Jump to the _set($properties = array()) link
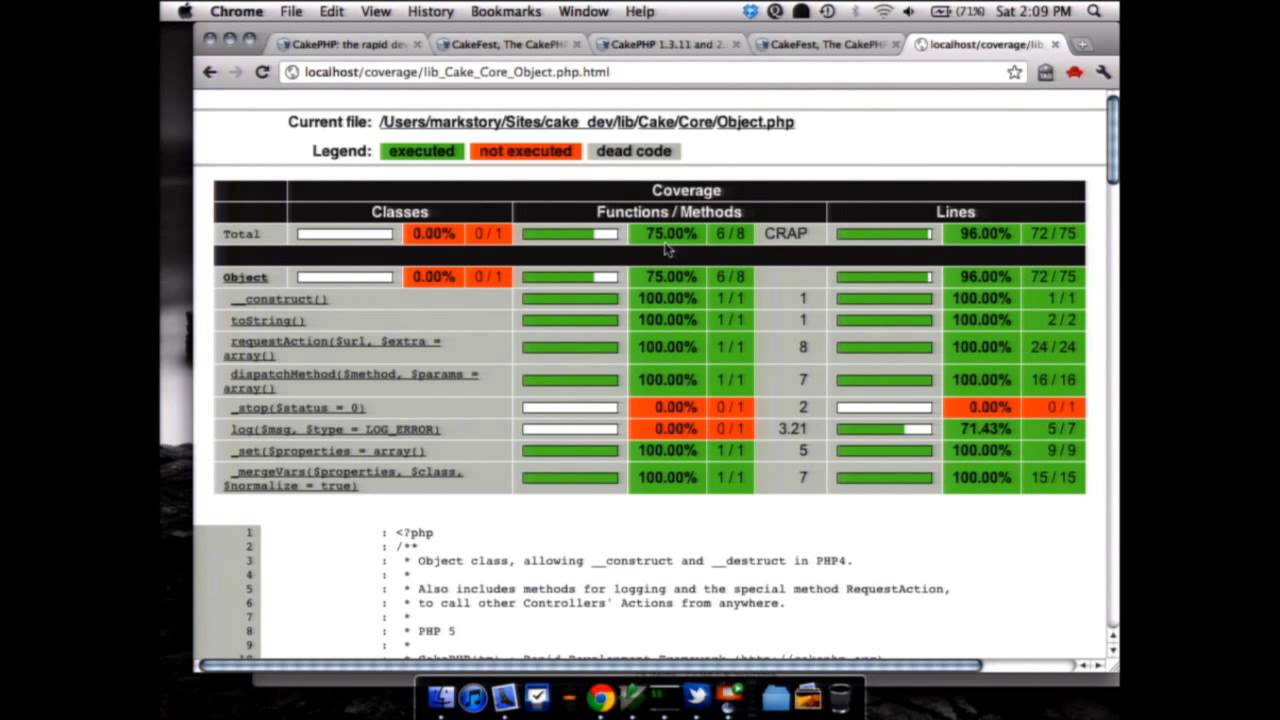Screen dimensions: 1280x720 coord(328,451)
